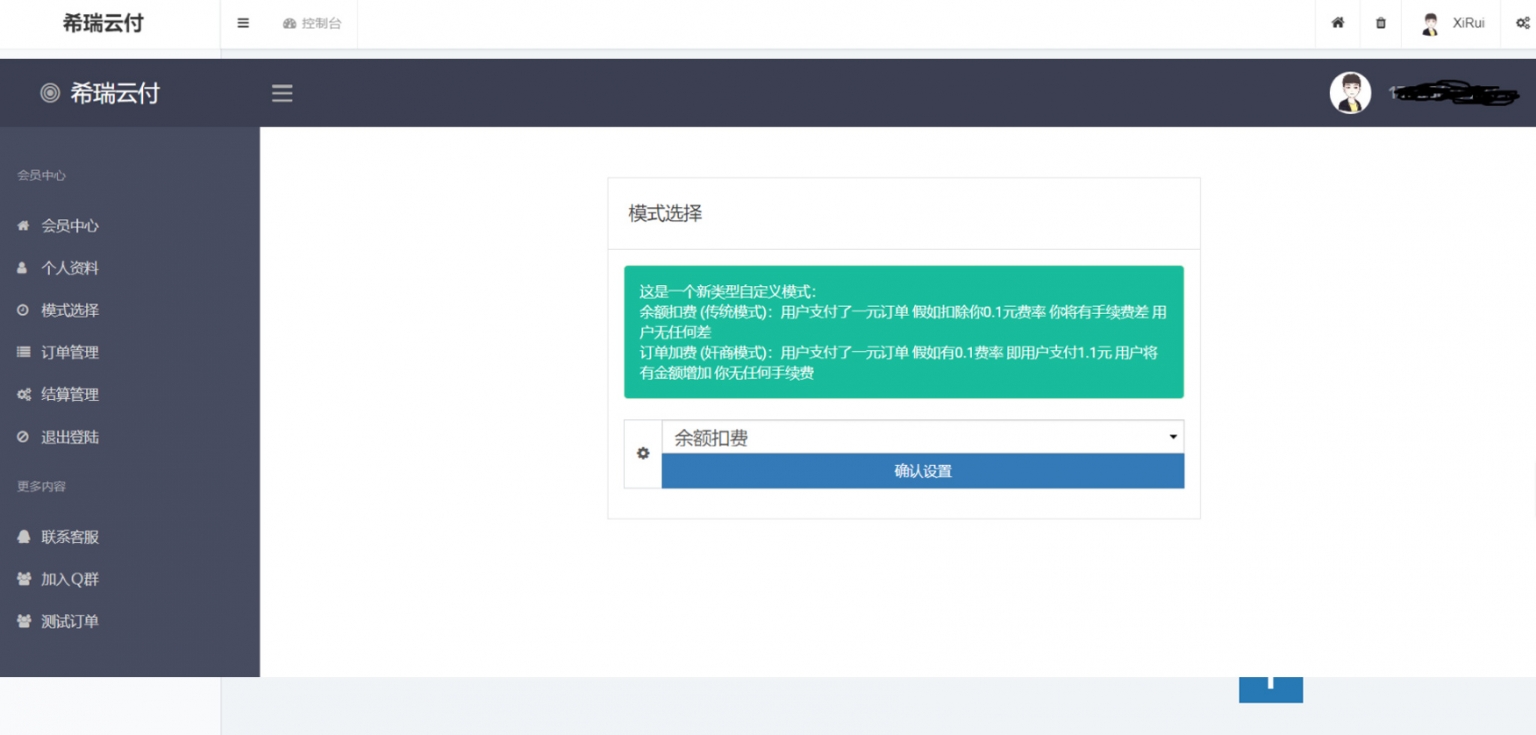Screen dimensions: 1536x735
Task: Select the 订单管理 list icon in sidebar
Action: pyautogui.click(x=23, y=352)
